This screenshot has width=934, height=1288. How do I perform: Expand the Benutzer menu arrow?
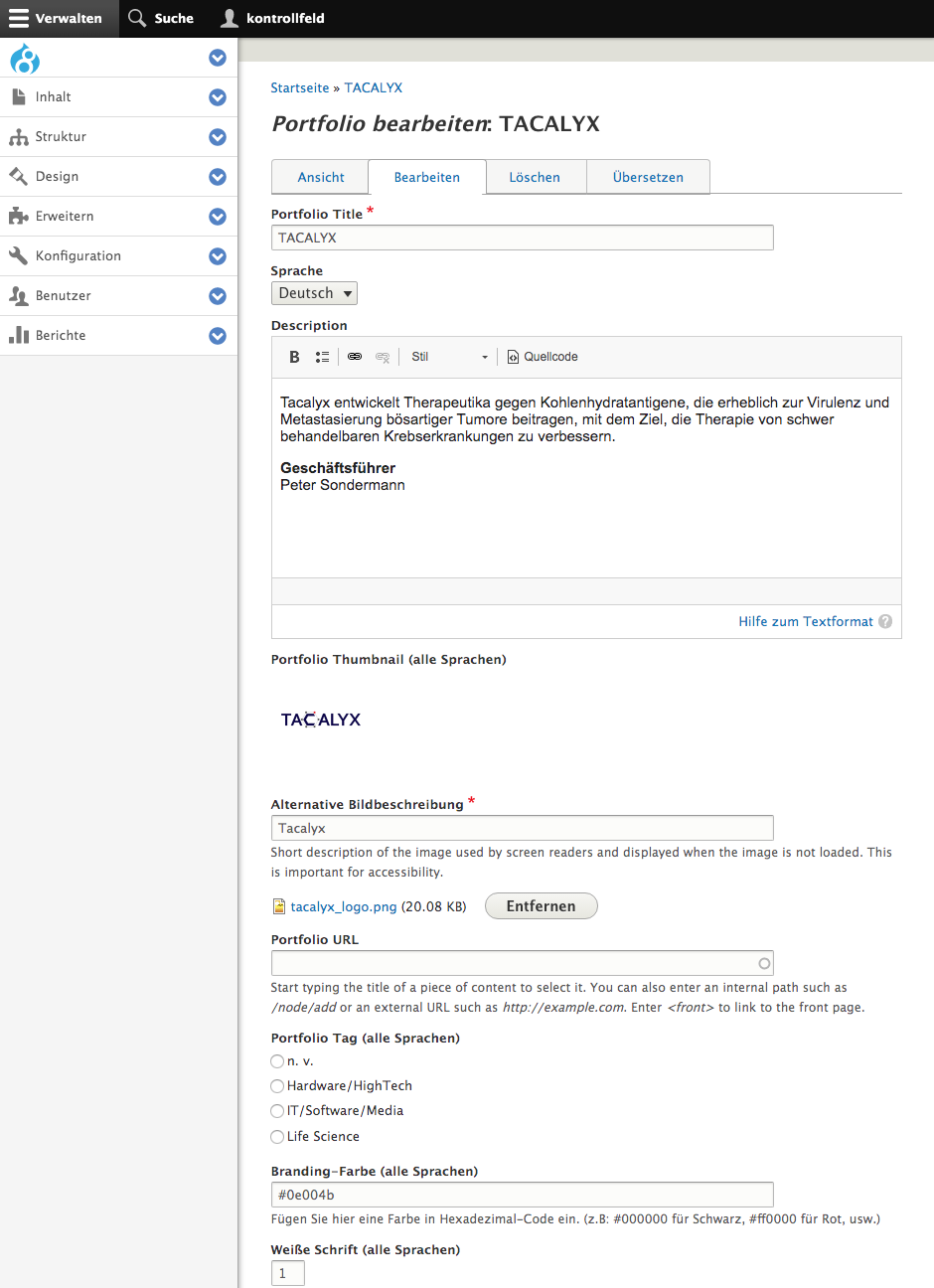pos(218,296)
